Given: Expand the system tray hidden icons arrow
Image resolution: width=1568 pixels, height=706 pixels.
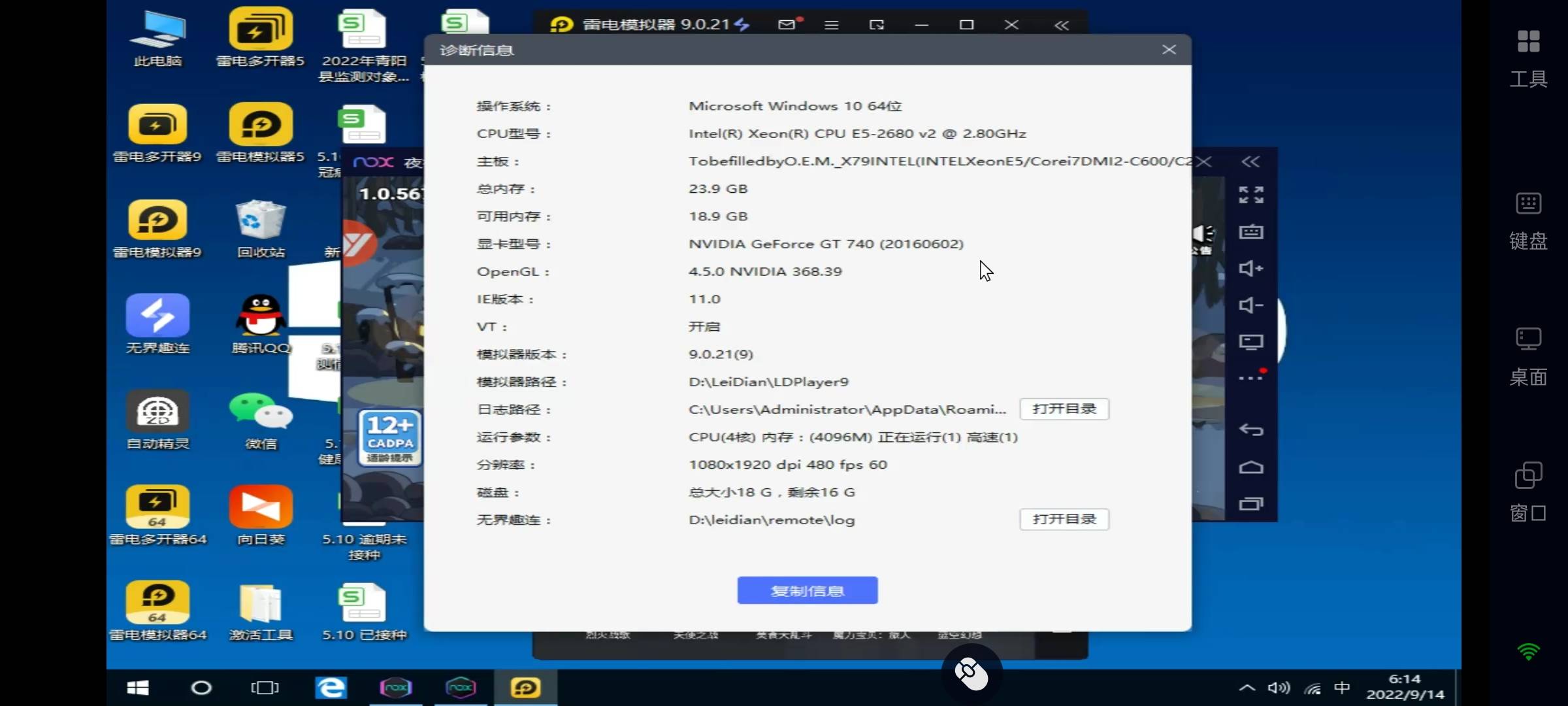Looking at the screenshot, I should pos(1247,688).
